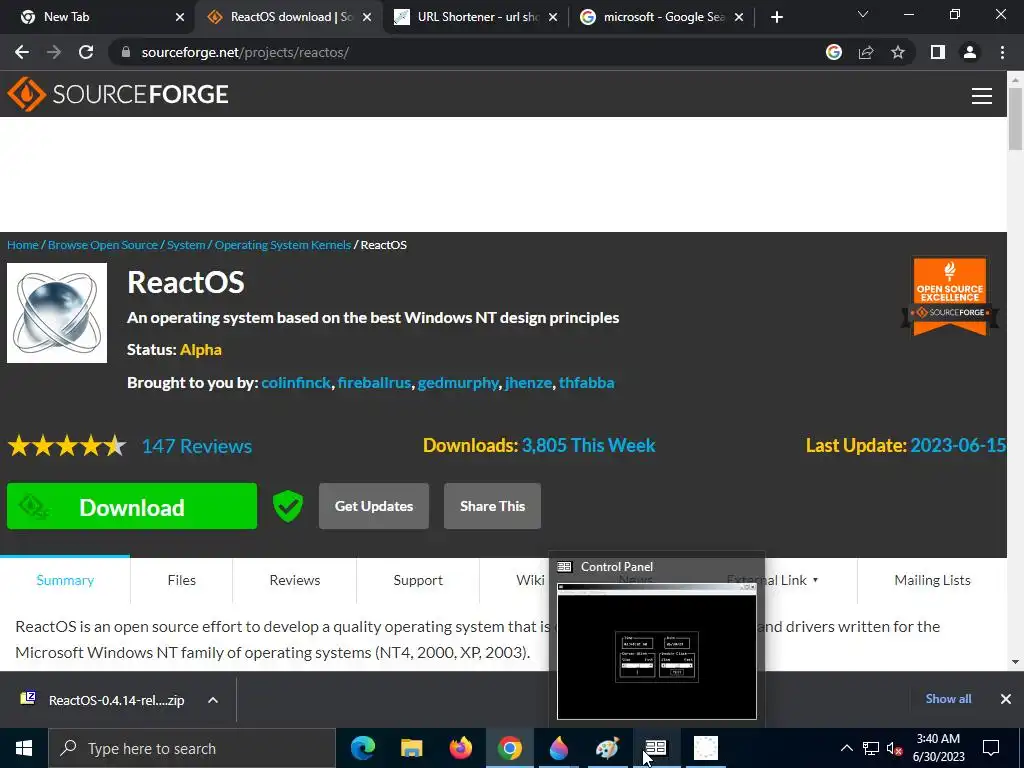Click the green Download button

[132, 506]
